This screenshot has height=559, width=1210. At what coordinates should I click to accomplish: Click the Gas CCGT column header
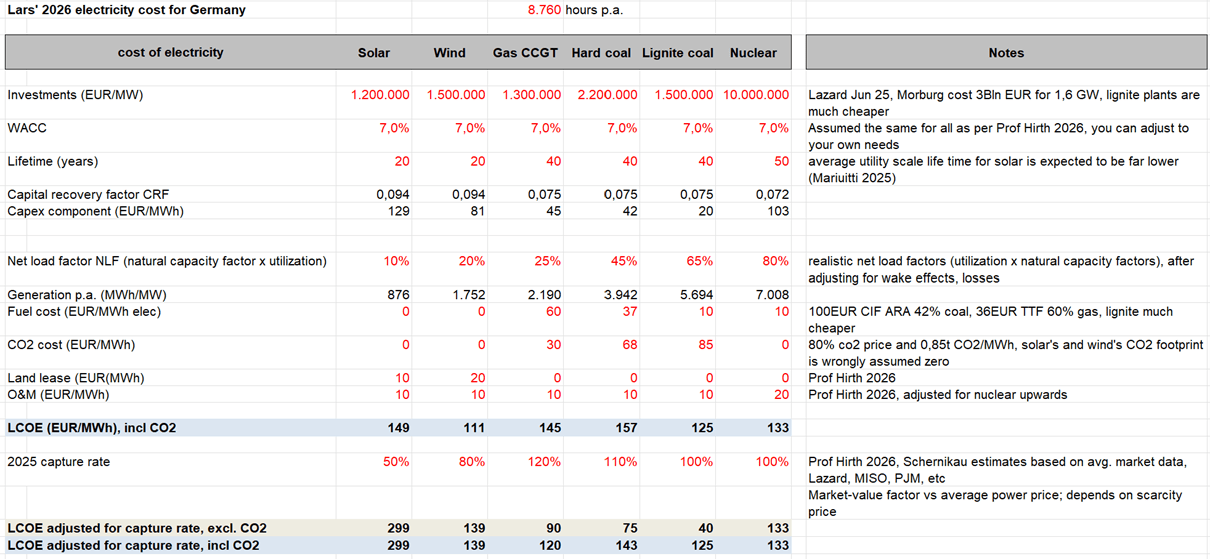pos(526,53)
